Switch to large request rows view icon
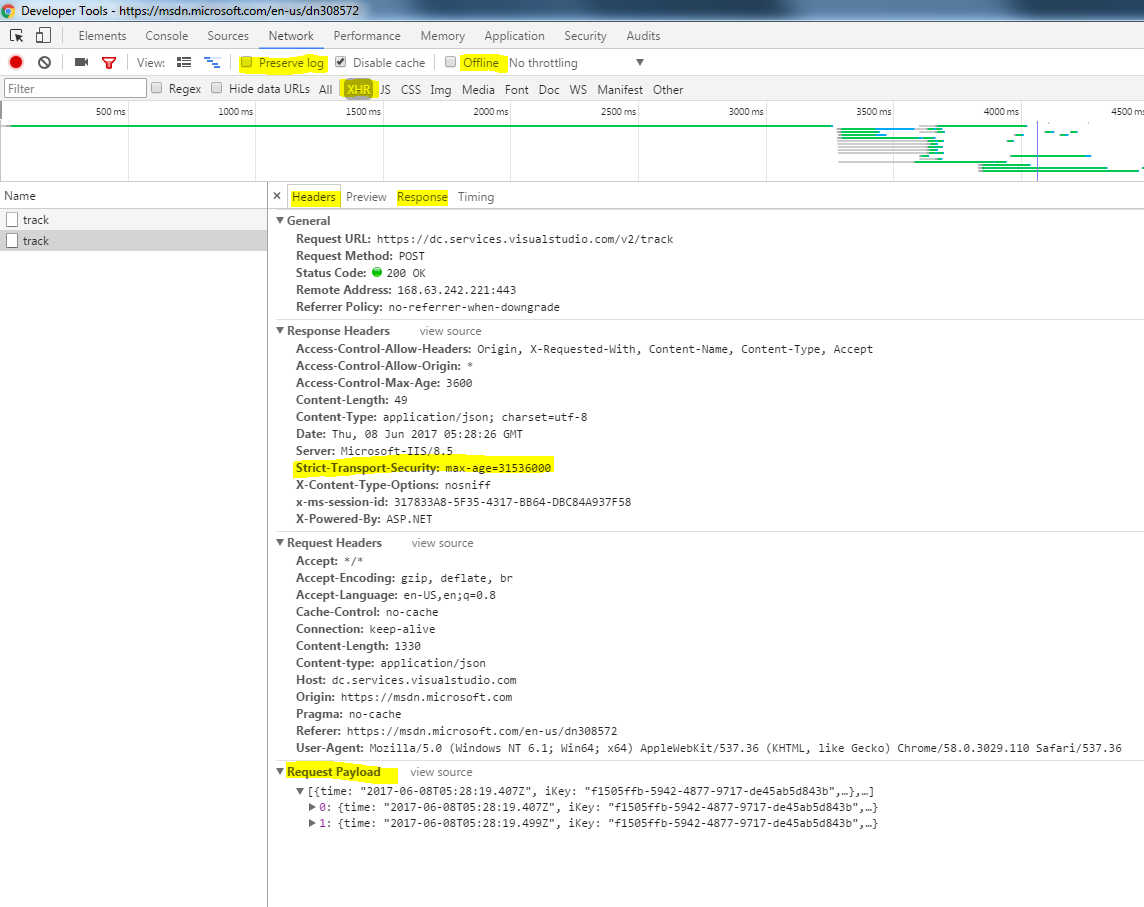 (x=184, y=63)
